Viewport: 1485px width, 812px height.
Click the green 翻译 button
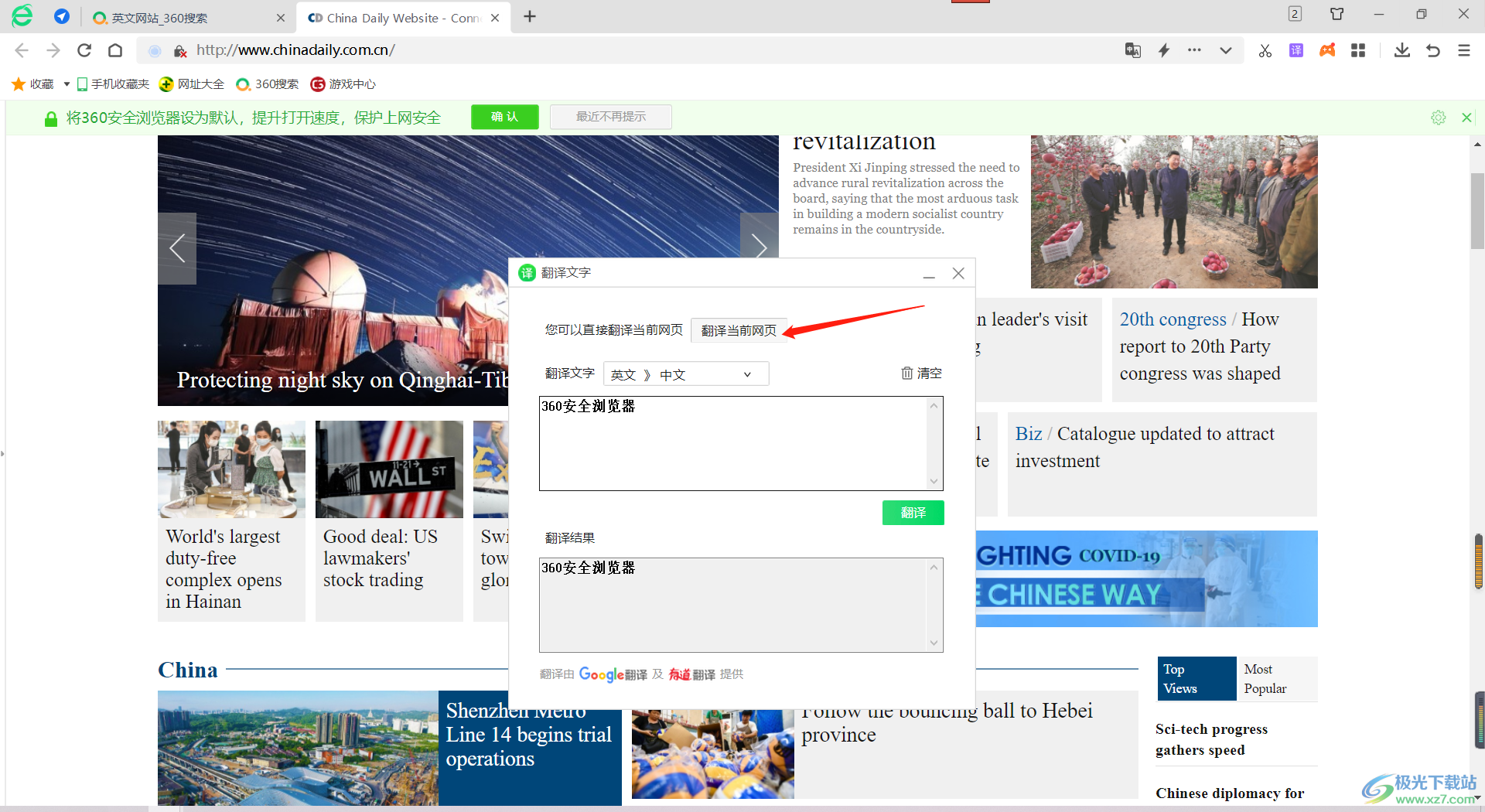[x=913, y=513]
